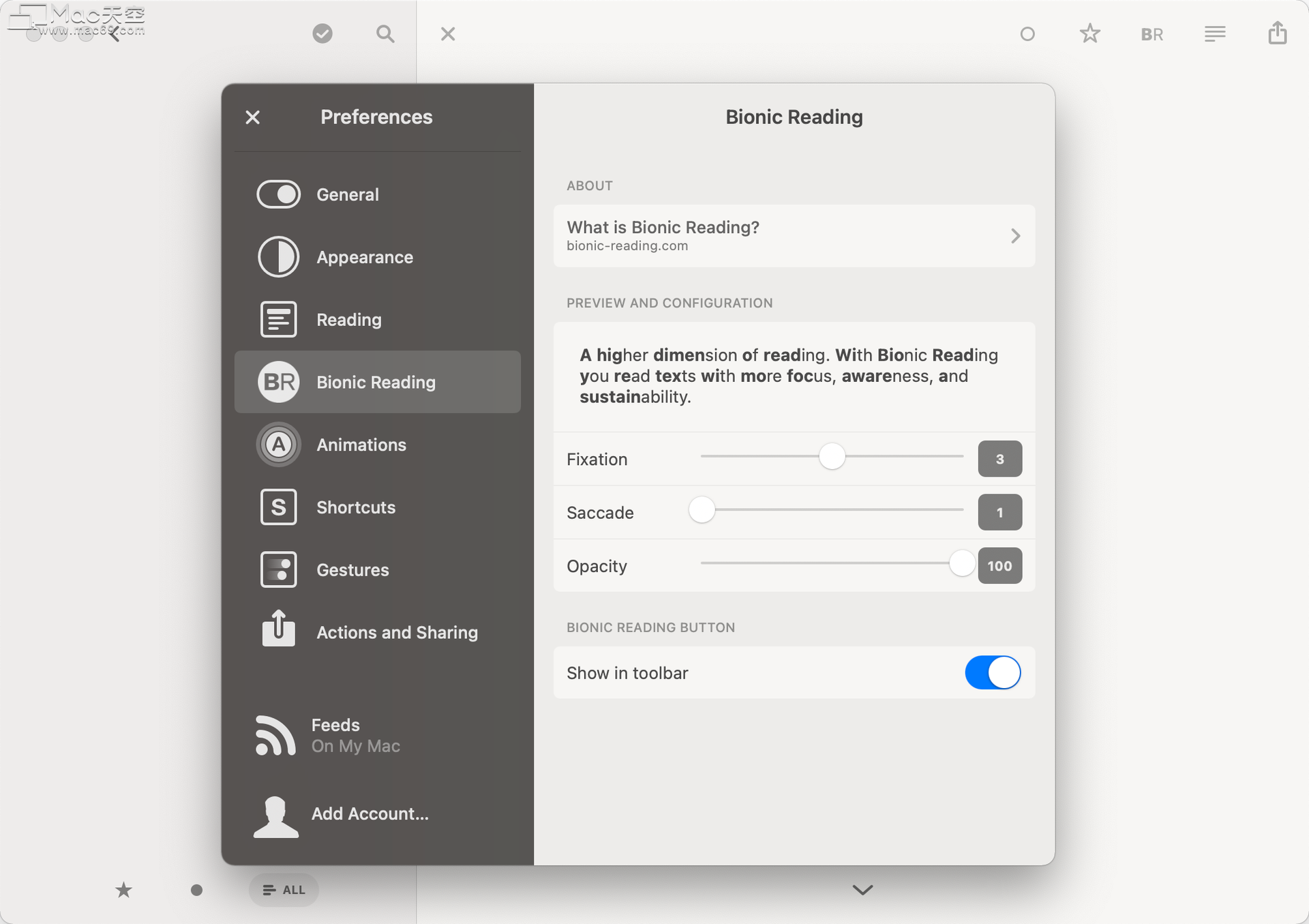Toggle Show in toolbar switch
The width and height of the screenshot is (1309, 924).
[x=993, y=672]
